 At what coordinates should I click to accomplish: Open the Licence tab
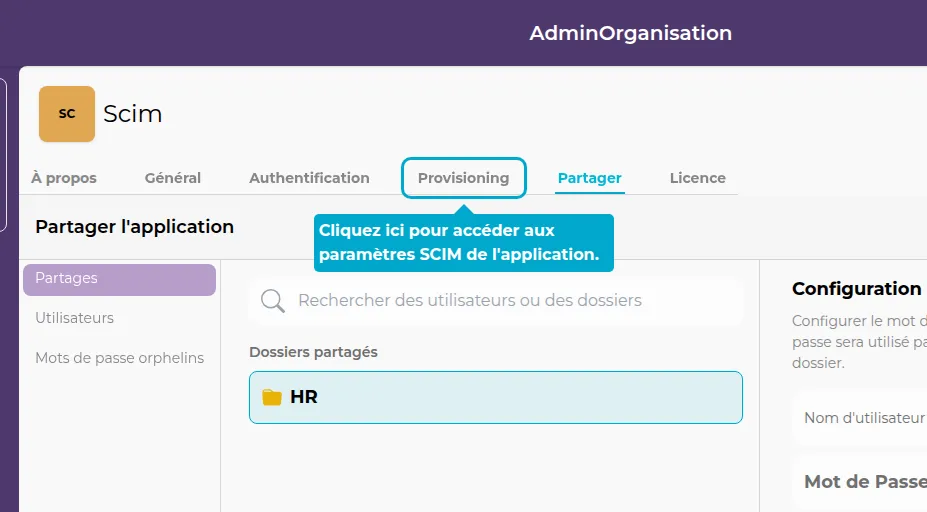[x=697, y=178]
